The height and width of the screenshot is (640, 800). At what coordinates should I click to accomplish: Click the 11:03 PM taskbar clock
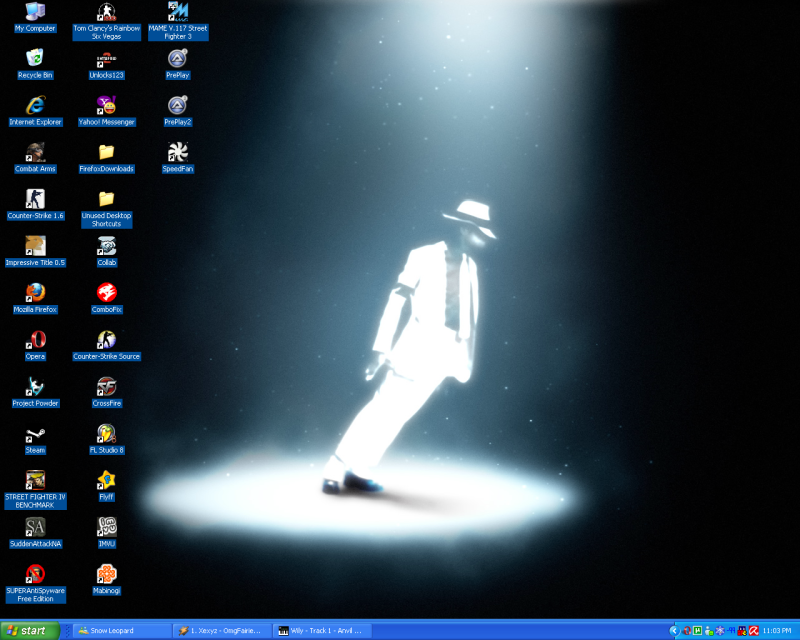click(777, 631)
